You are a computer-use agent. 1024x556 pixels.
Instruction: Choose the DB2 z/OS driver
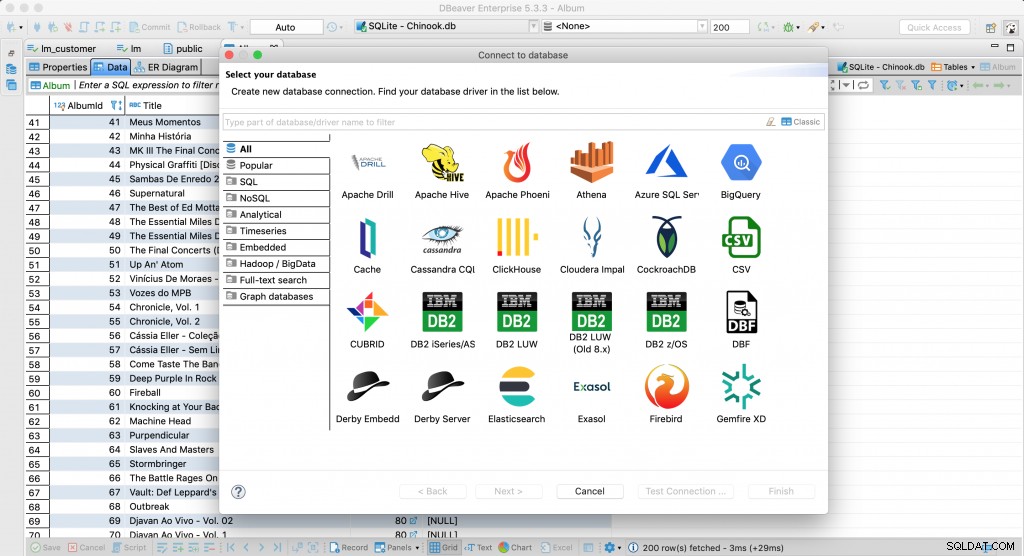pos(666,312)
